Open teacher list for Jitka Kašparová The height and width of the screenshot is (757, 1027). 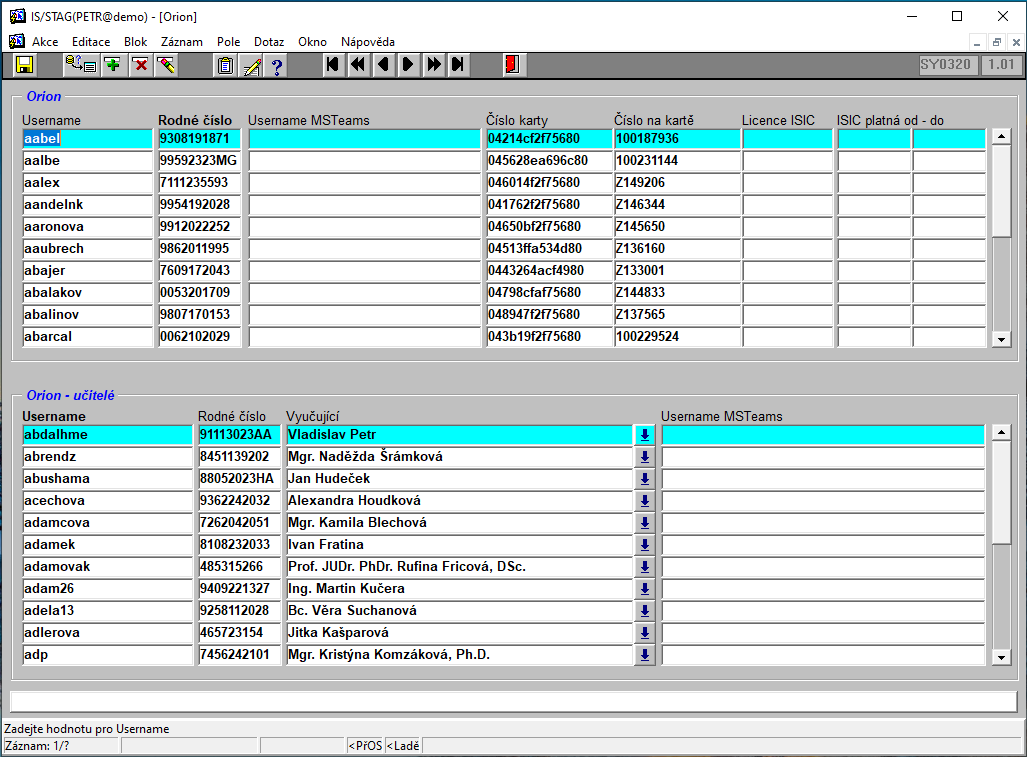pos(644,633)
